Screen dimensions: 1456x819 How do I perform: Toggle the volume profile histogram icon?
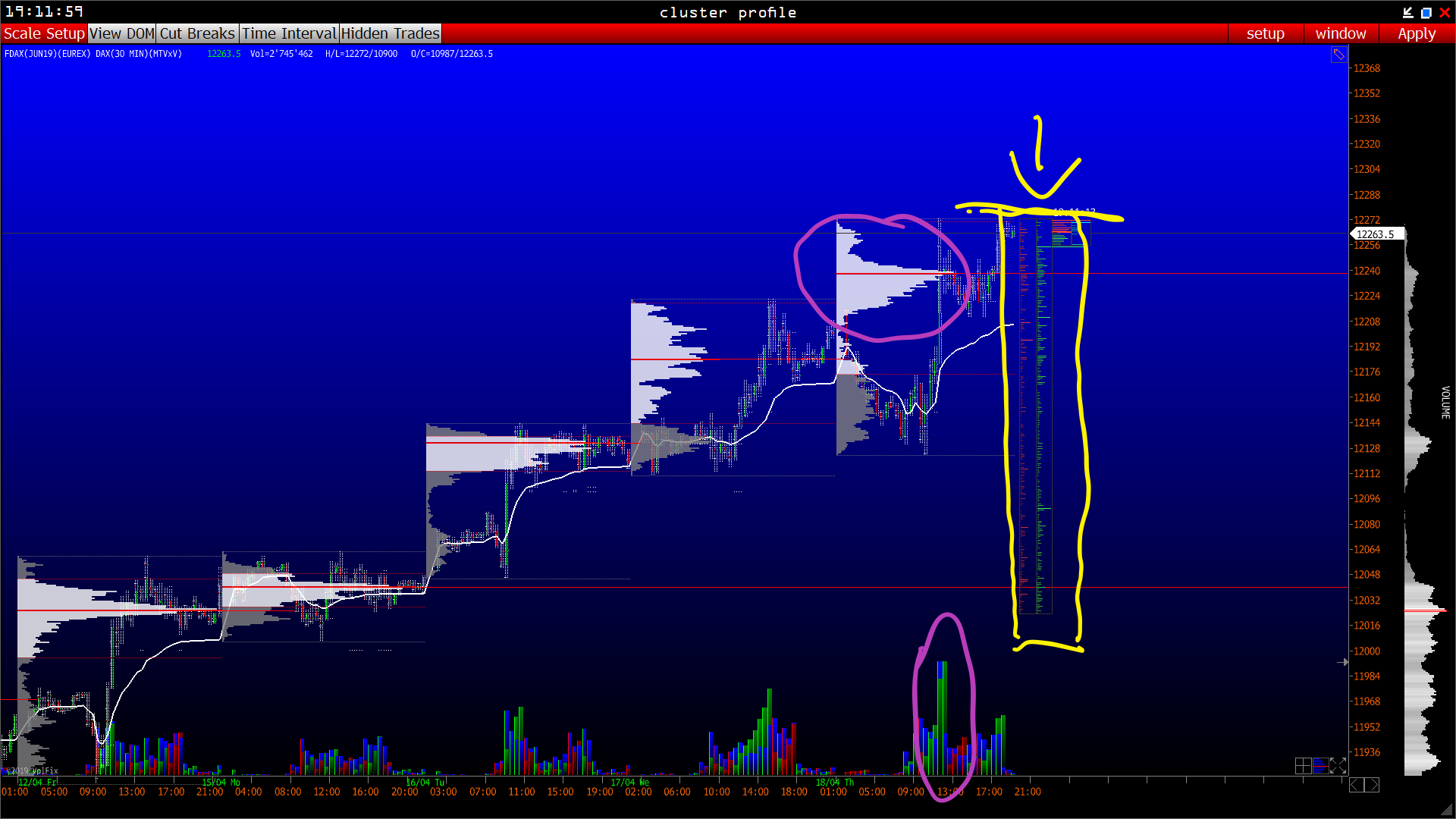point(1320,766)
